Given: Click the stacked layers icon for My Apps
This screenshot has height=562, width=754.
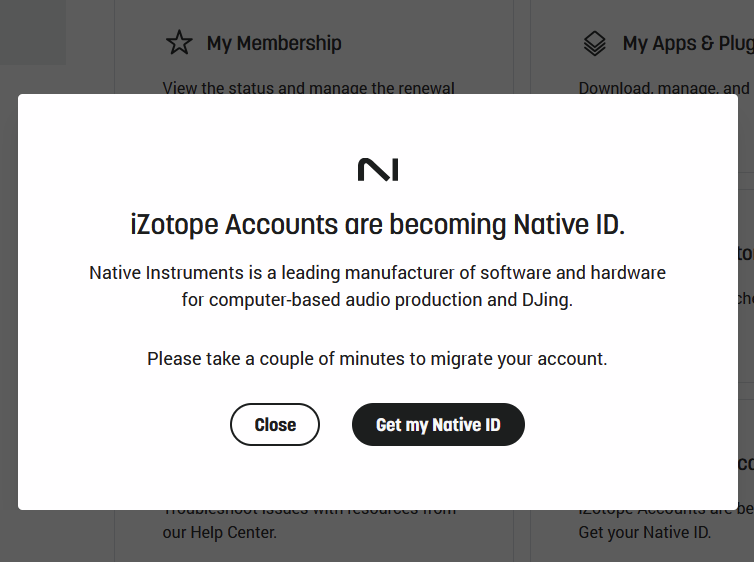Looking at the screenshot, I should [594, 43].
